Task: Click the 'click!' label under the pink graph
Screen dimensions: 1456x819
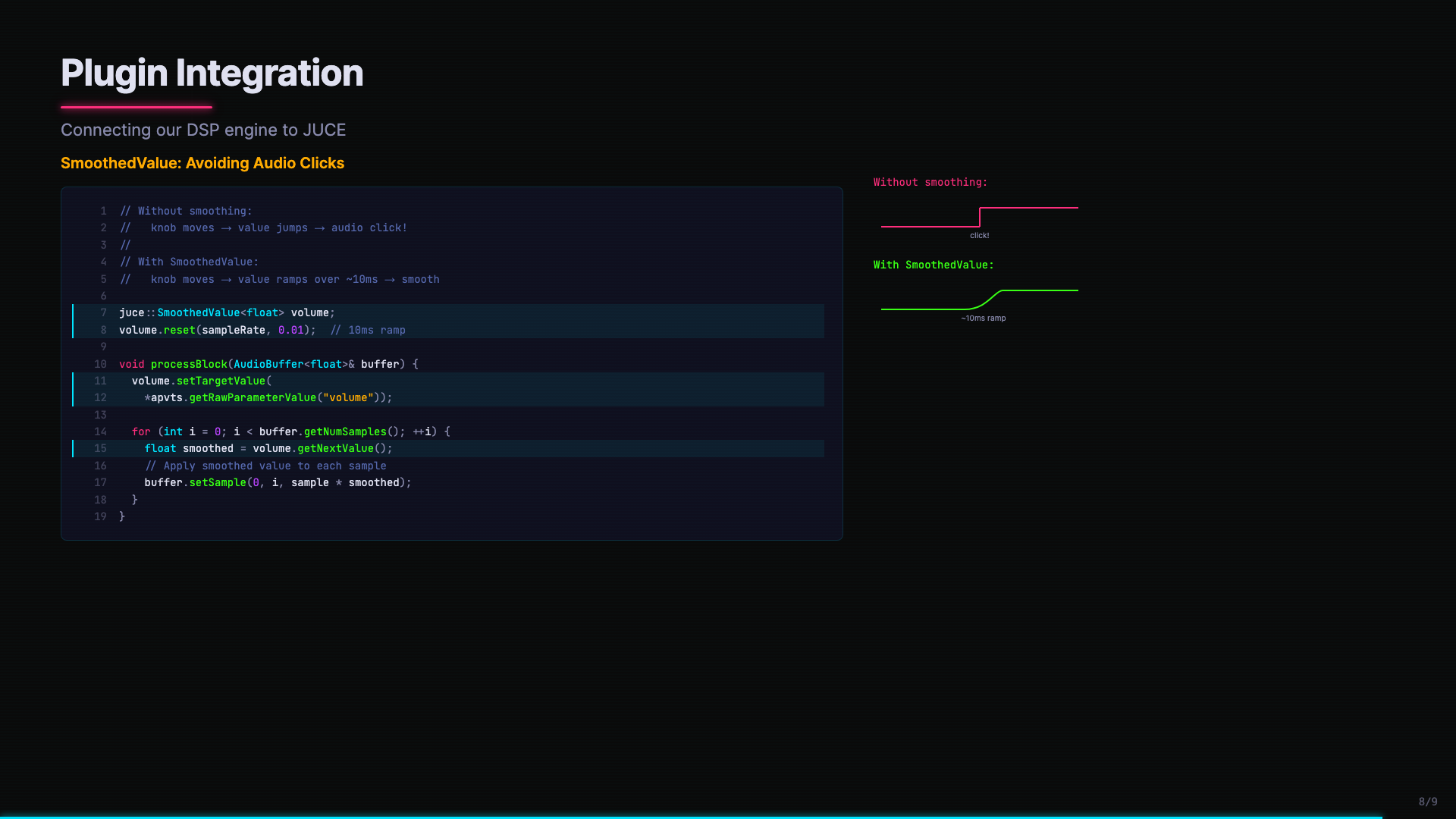Action: (x=979, y=235)
